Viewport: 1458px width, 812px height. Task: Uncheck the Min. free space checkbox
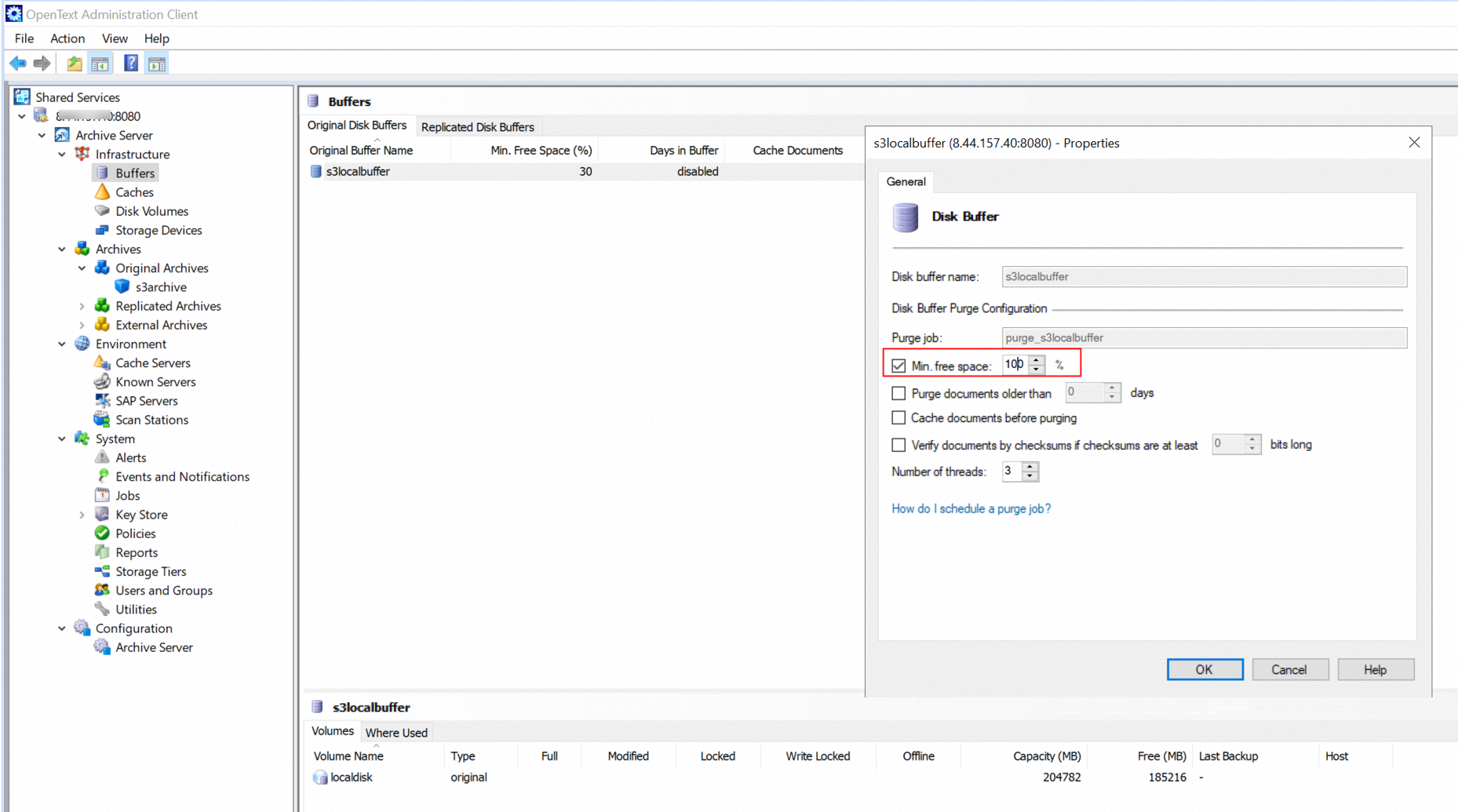click(898, 366)
